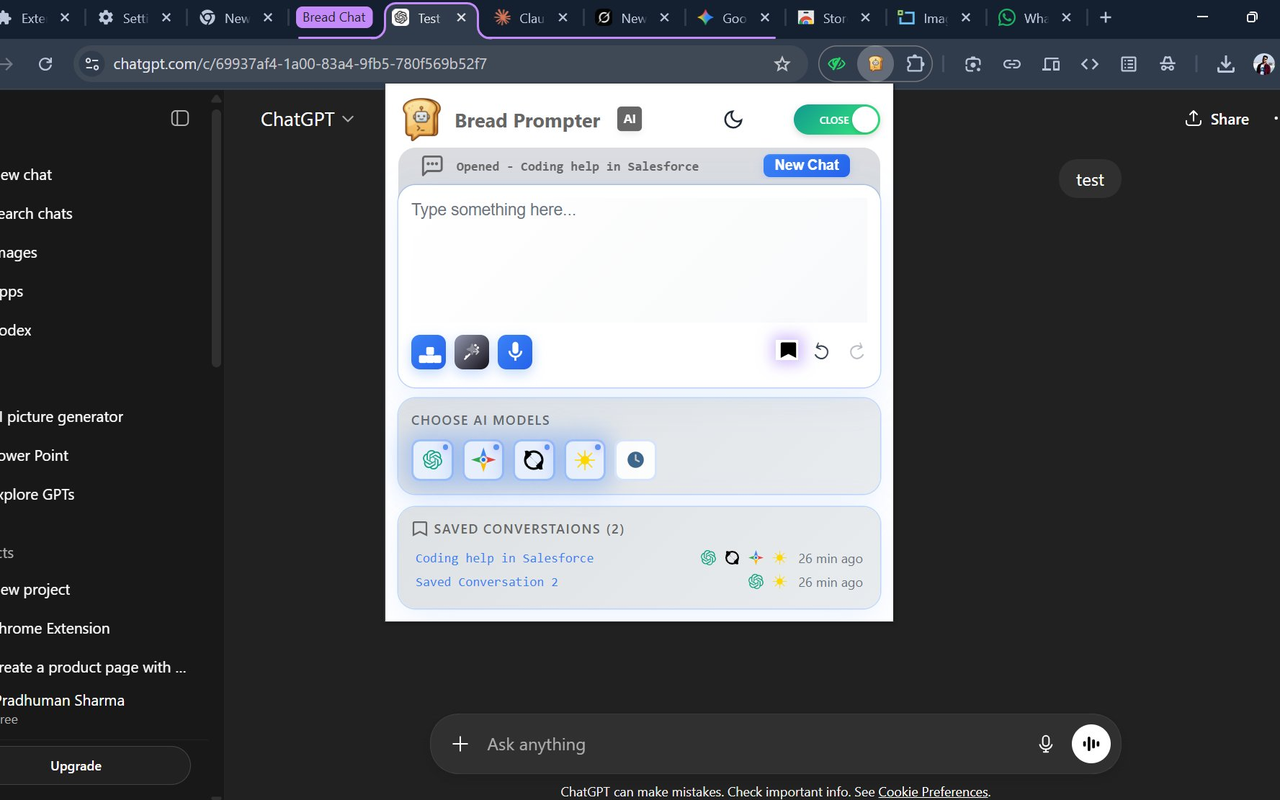1280x800 pixels.
Task: Open the Cookie Preferences link
Action: (x=933, y=792)
